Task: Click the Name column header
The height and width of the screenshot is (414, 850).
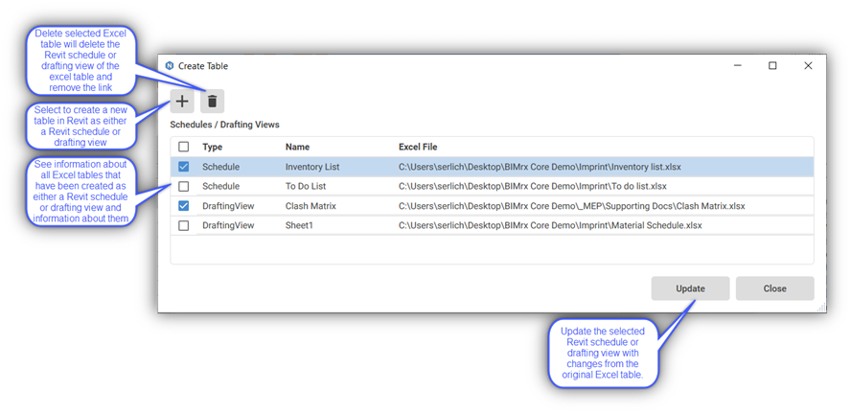Action: click(298, 147)
